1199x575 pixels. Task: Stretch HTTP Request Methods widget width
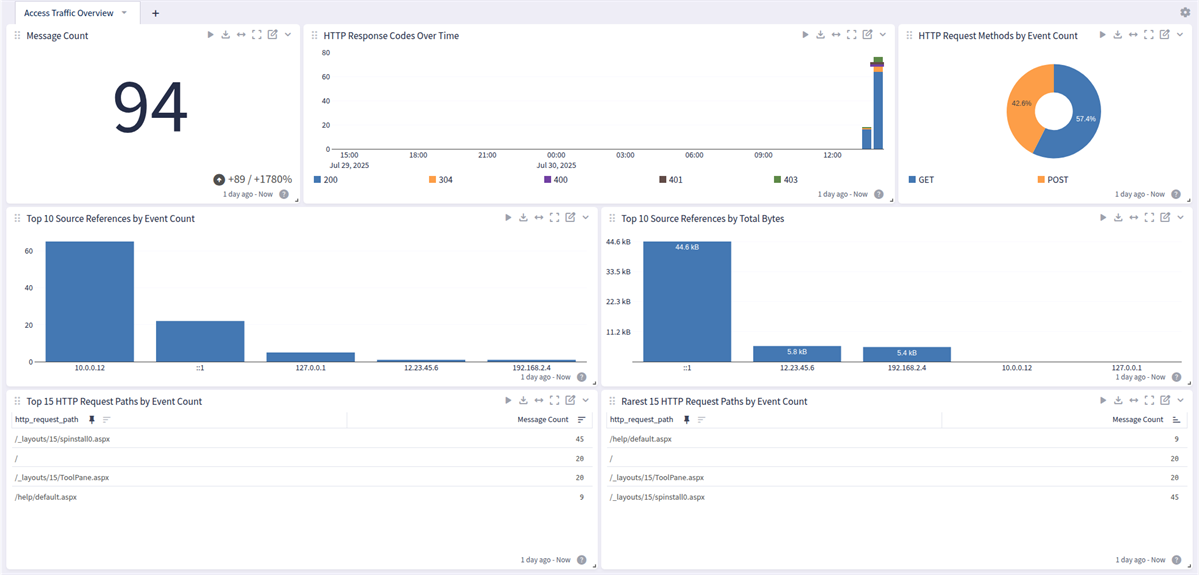1133,35
